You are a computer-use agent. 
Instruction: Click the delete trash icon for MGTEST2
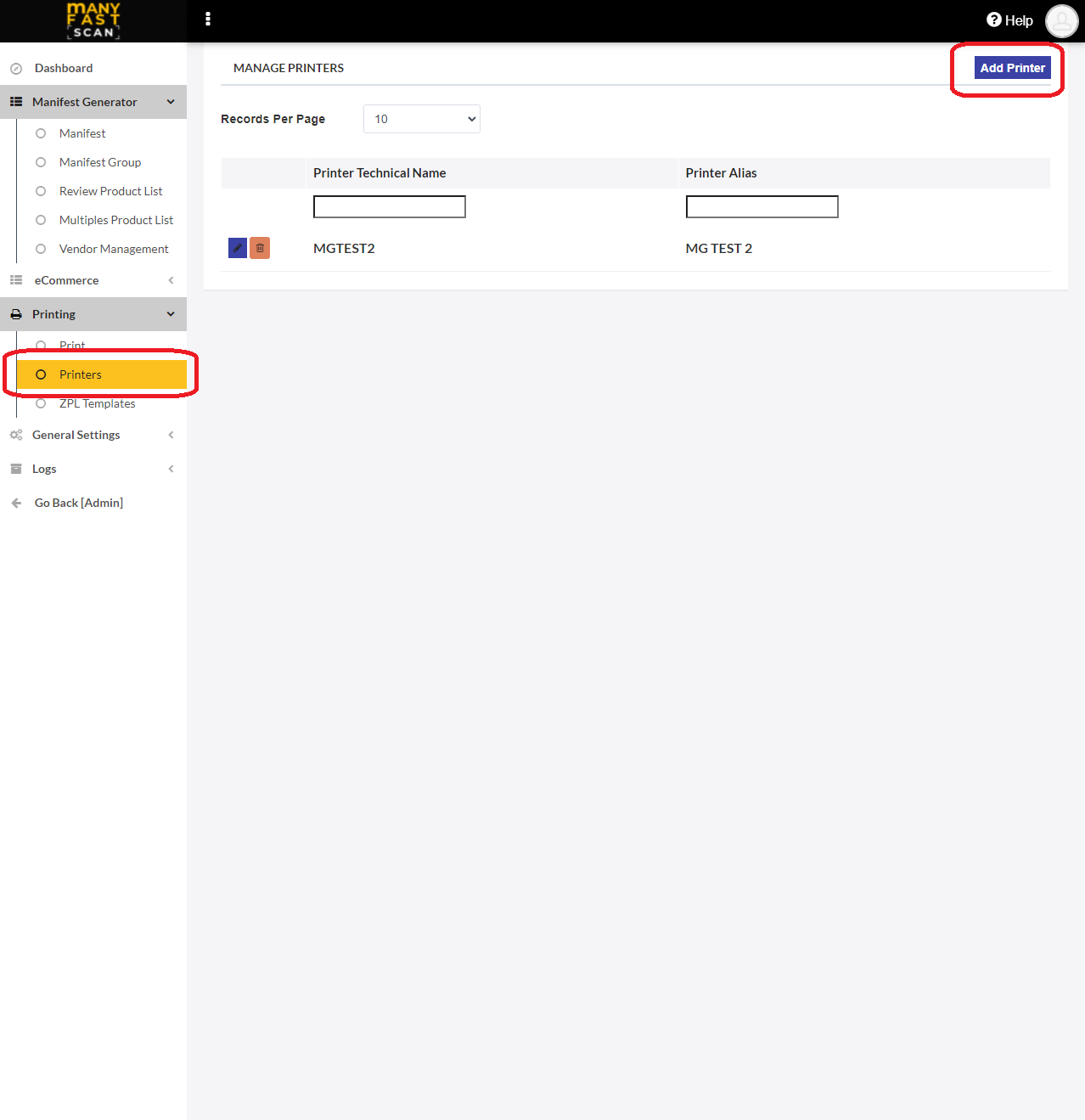pyautogui.click(x=260, y=248)
